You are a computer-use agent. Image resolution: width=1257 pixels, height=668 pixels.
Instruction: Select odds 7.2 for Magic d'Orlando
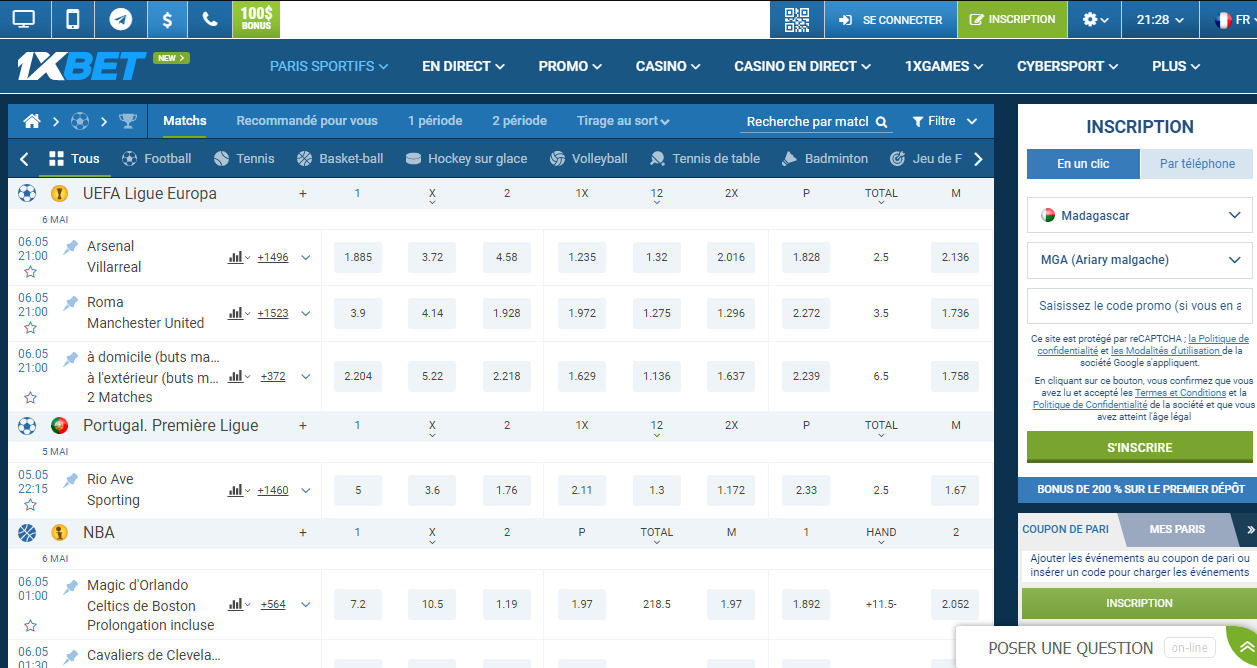coord(358,604)
